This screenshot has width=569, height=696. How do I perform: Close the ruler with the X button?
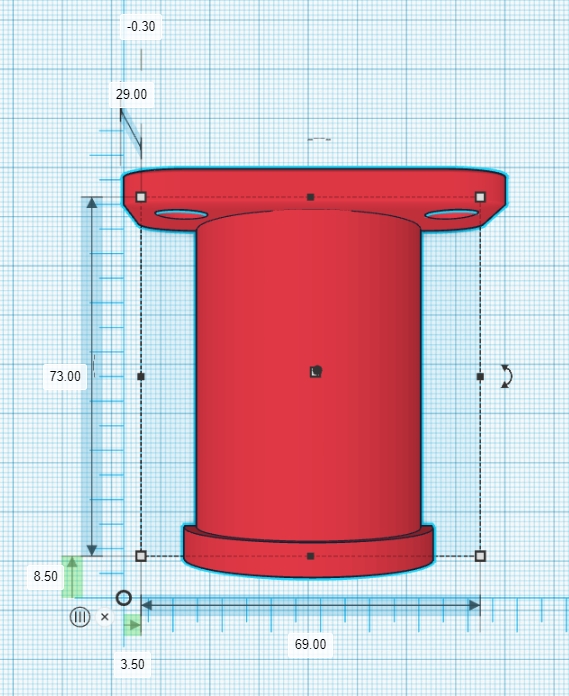coord(105,617)
